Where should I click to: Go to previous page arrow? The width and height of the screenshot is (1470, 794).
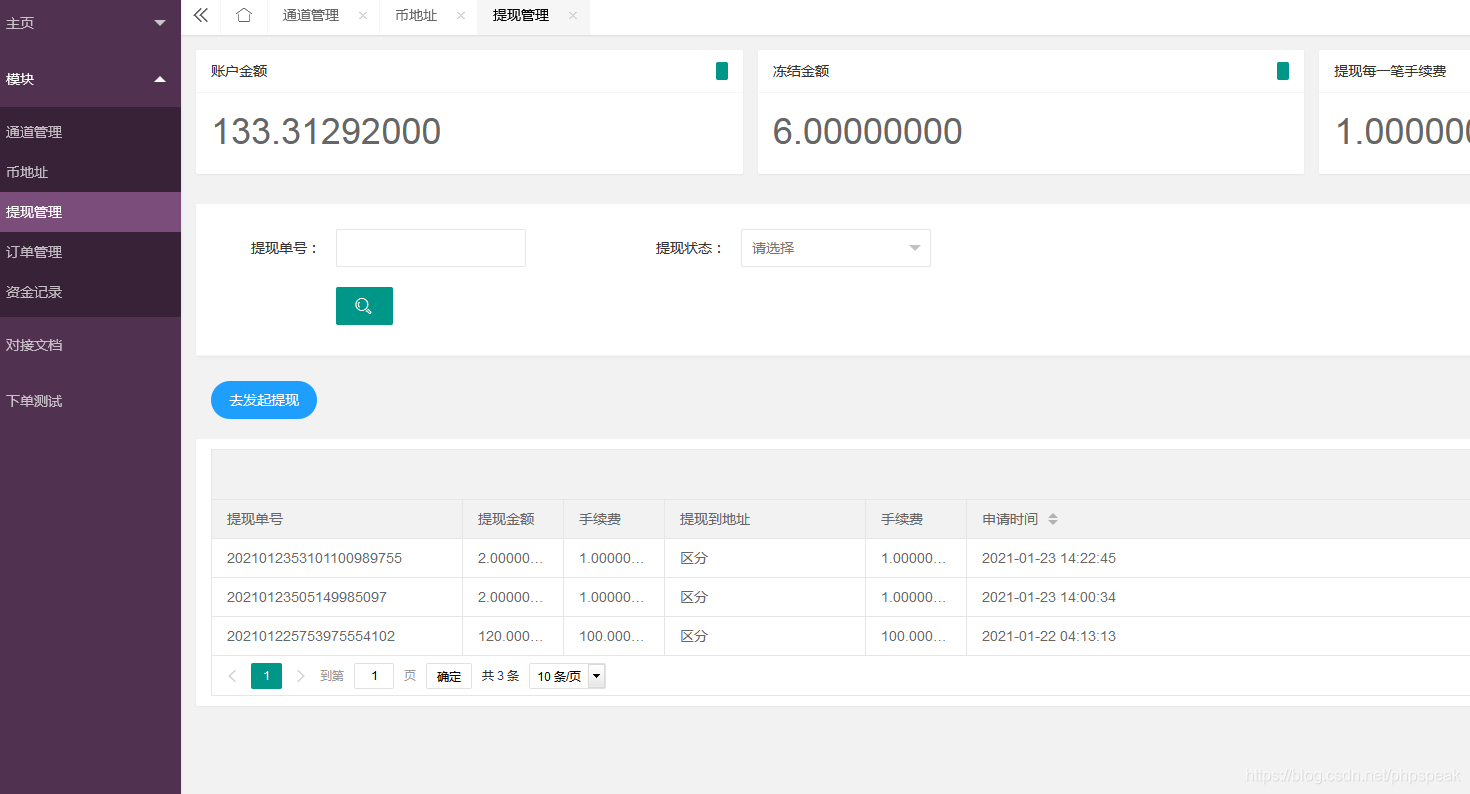click(232, 676)
